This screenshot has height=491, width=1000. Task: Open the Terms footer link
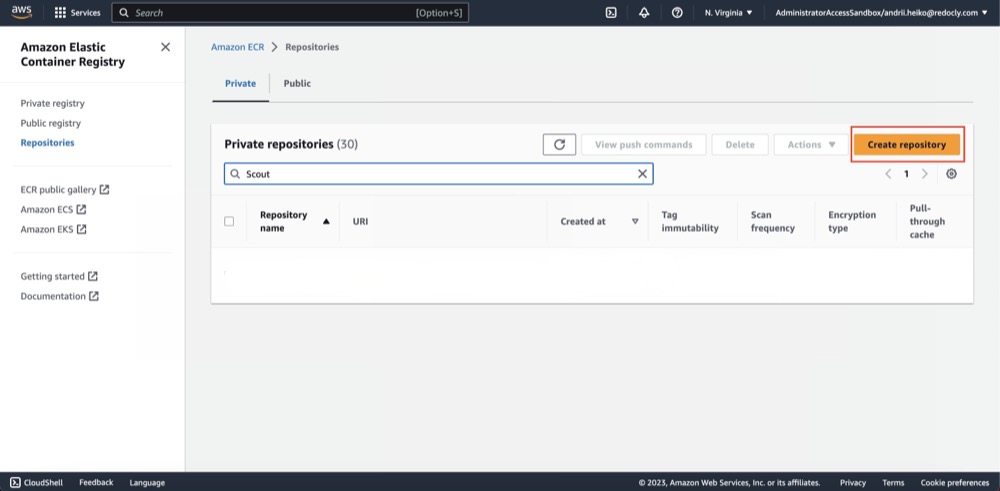tap(893, 483)
